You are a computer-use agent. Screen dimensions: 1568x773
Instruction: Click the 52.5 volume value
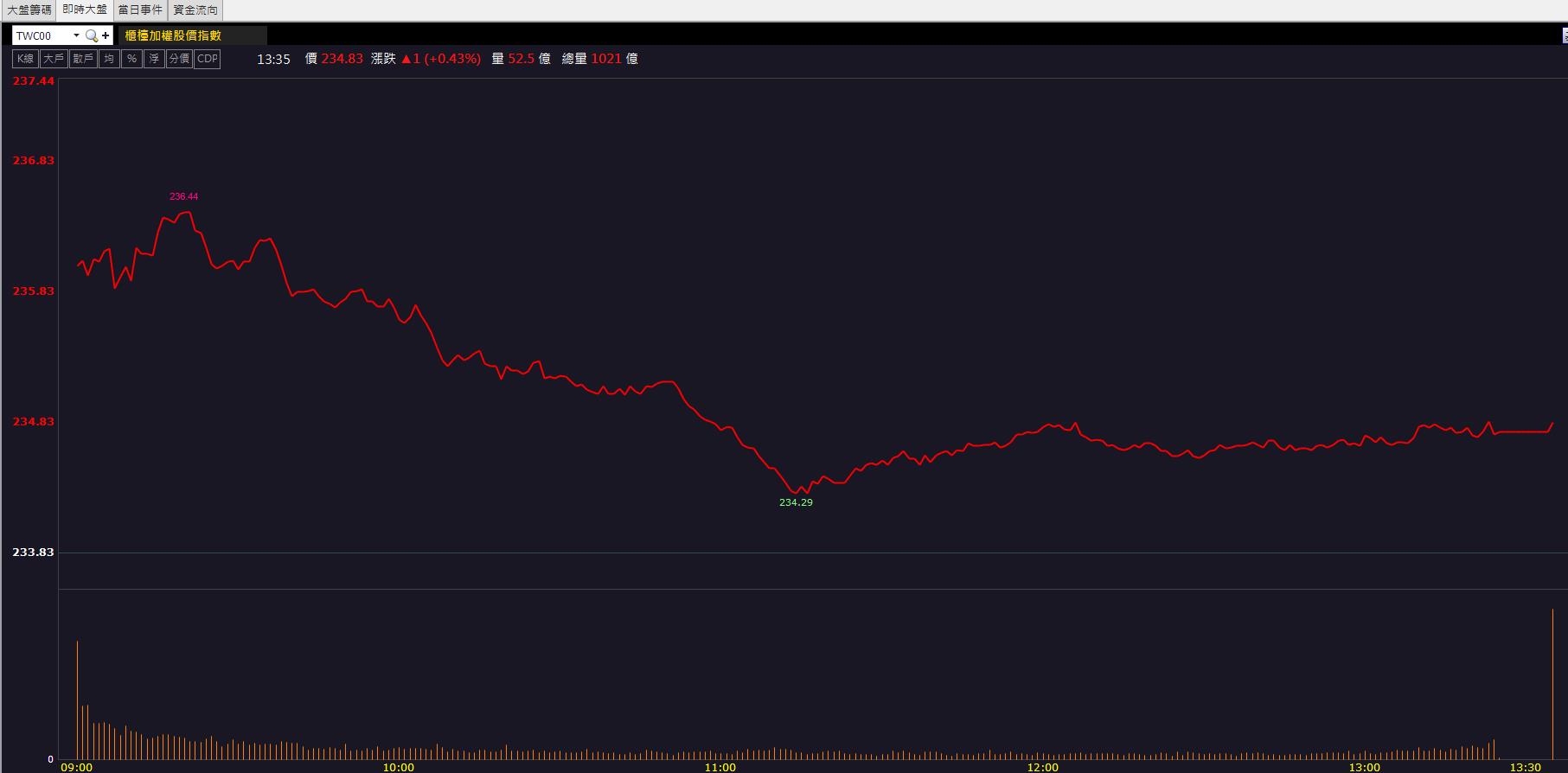522,59
